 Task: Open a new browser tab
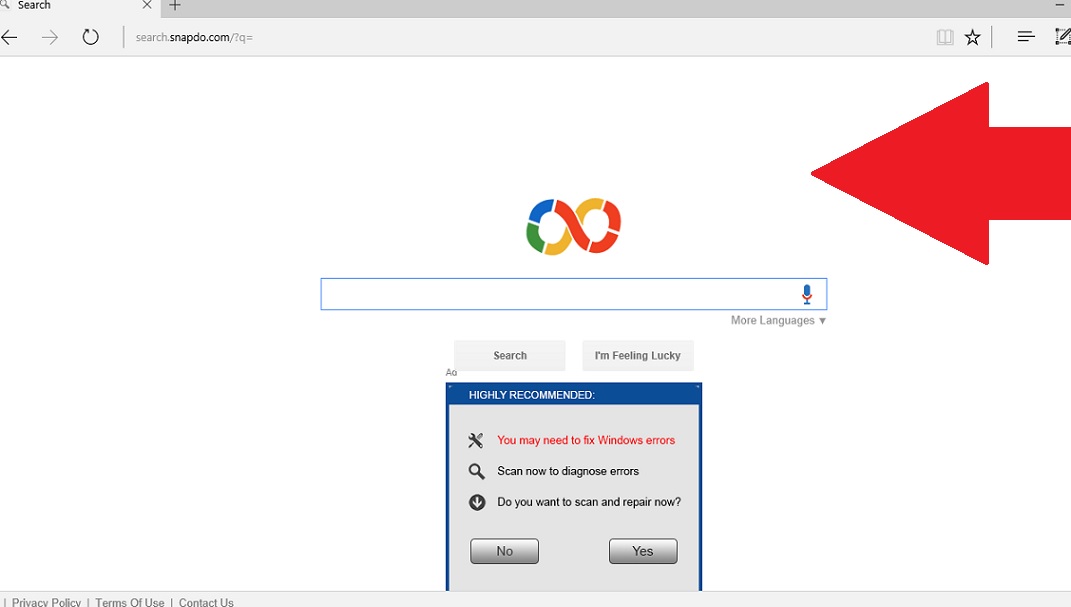point(174,6)
